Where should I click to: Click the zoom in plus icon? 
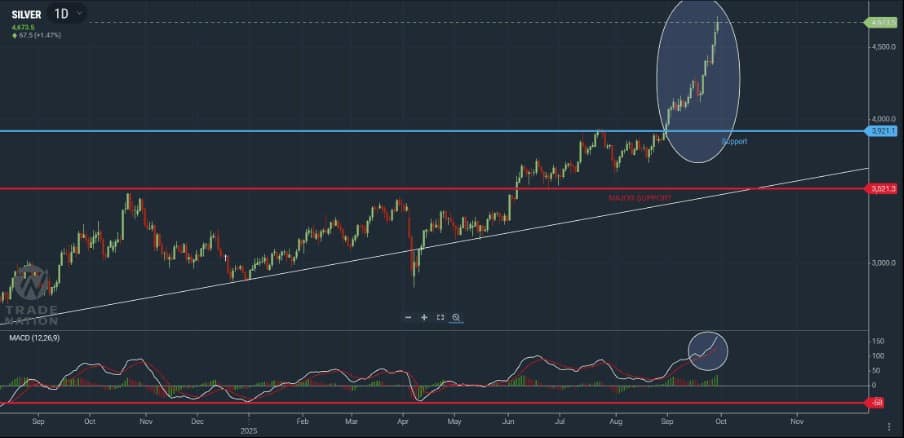424,317
